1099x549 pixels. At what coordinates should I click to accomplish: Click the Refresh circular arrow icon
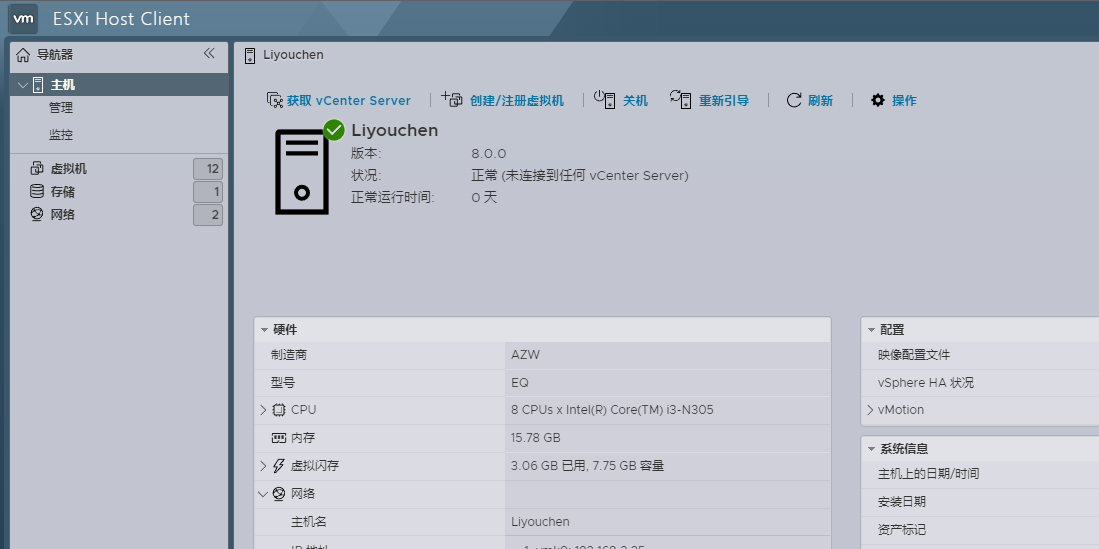(793, 100)
